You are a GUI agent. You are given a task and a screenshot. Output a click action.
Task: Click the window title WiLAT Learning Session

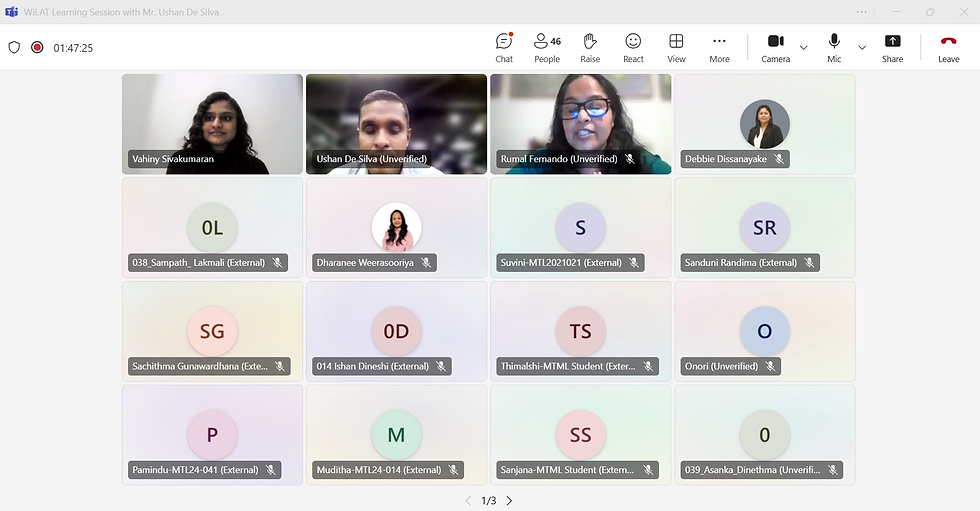pos(121,12)
